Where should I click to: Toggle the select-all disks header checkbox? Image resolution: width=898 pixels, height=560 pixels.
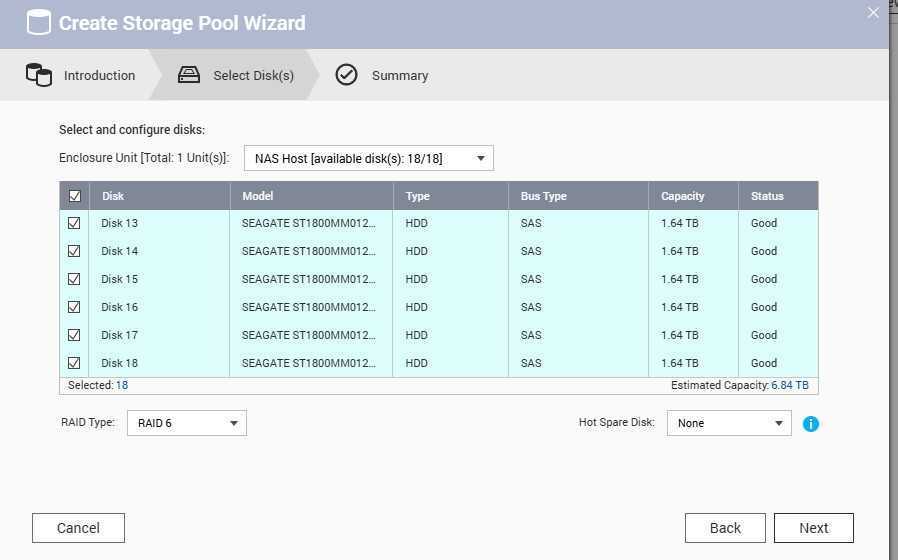(x=74, y=196)
